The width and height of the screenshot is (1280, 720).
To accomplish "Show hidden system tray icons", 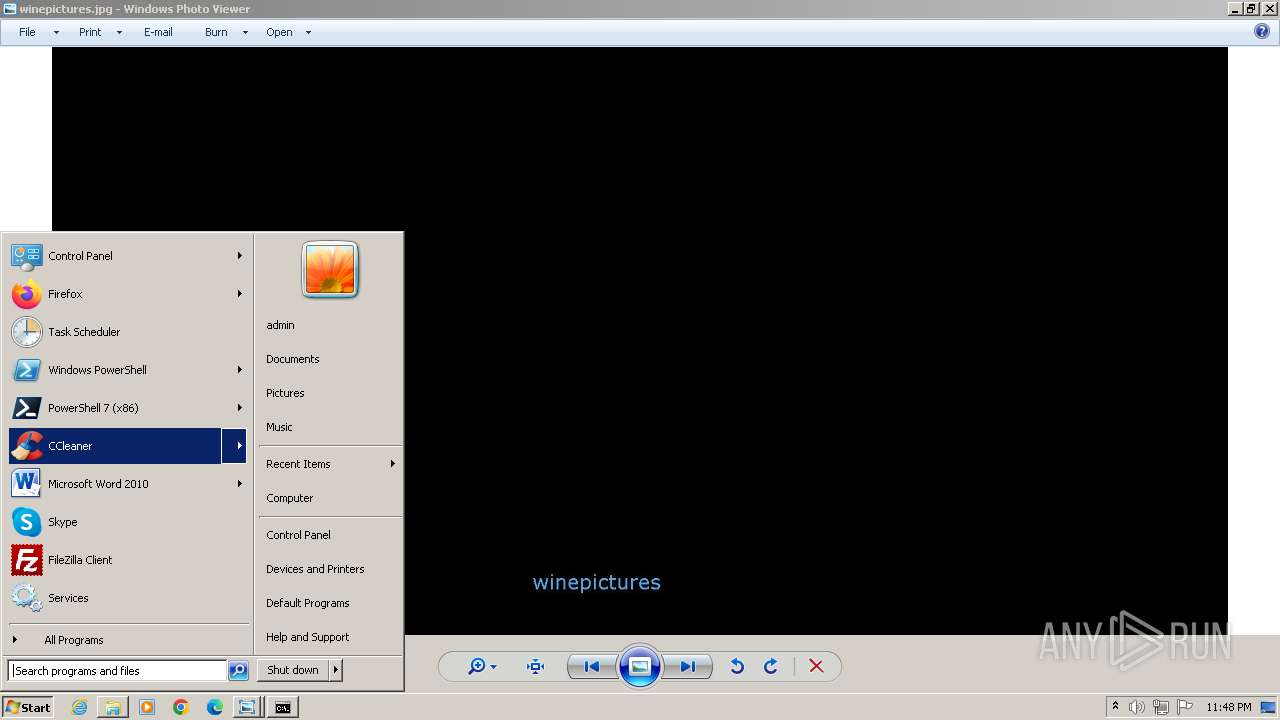I will 1115,707.
